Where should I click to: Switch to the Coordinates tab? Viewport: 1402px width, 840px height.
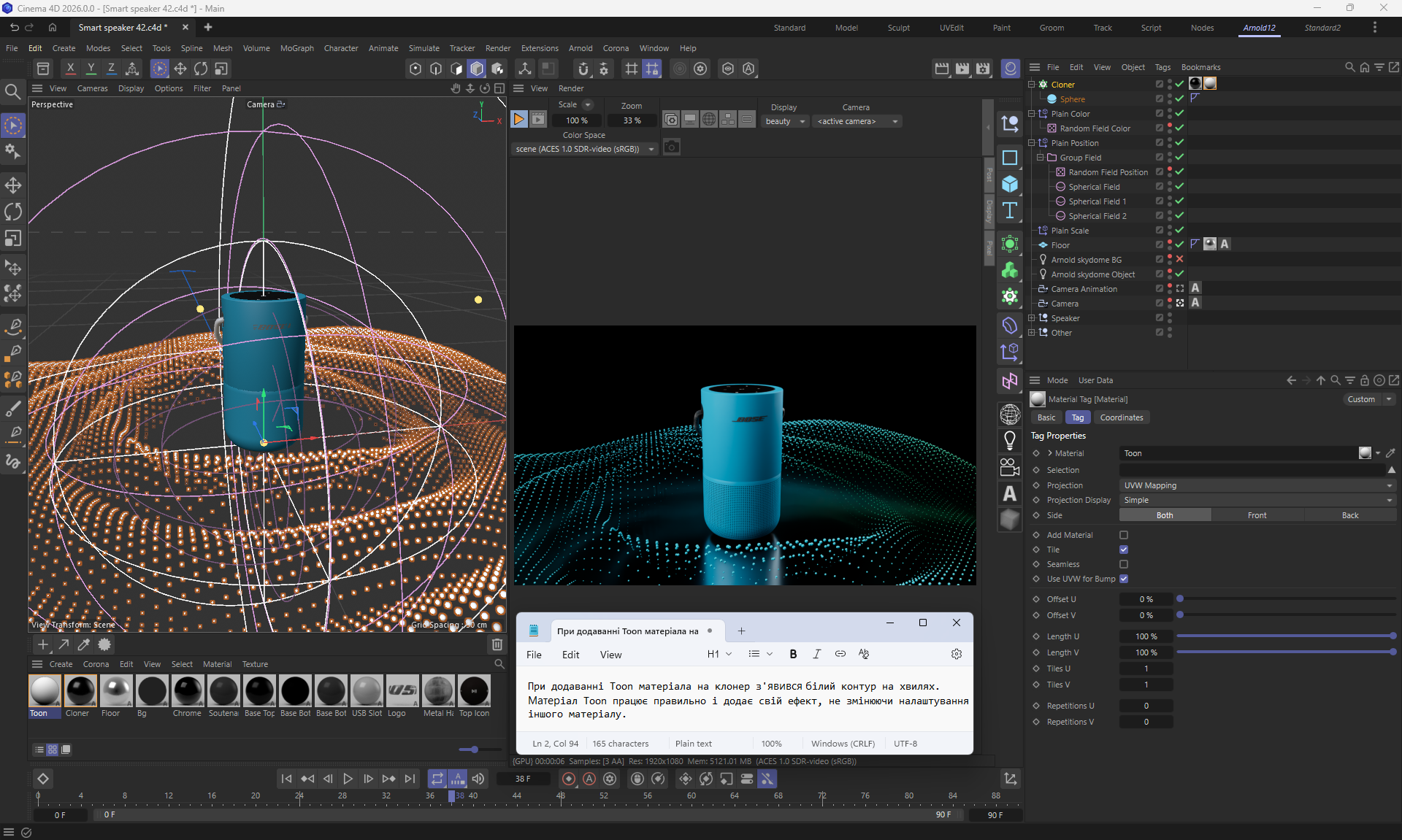click(x=1121, y=417)
